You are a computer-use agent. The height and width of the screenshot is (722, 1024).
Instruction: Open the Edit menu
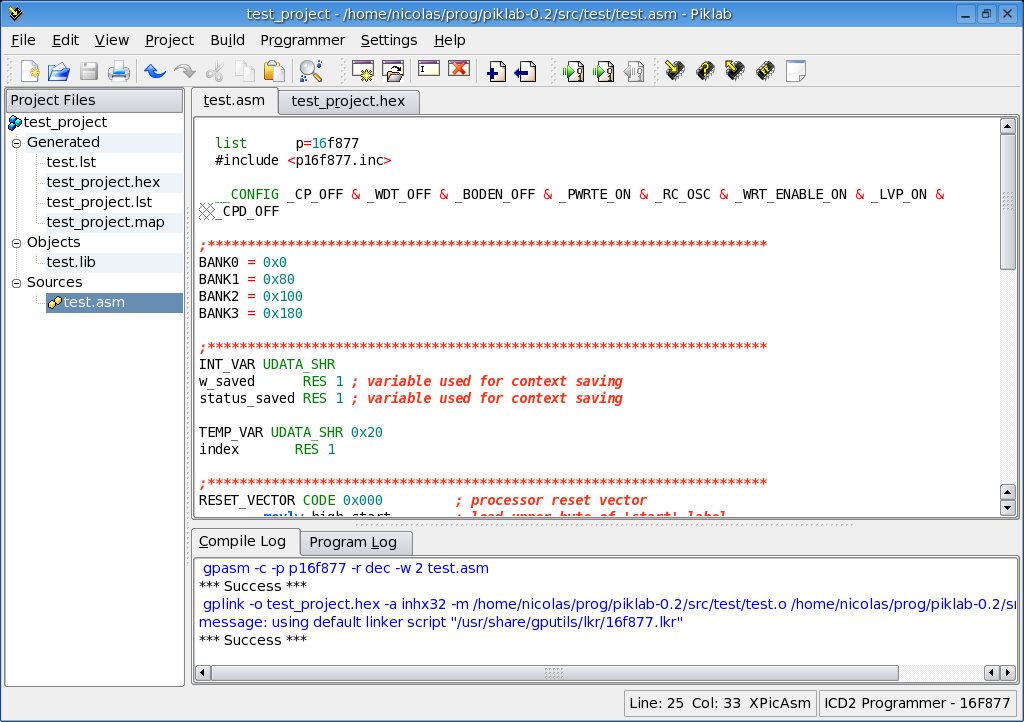click(65, 40)
